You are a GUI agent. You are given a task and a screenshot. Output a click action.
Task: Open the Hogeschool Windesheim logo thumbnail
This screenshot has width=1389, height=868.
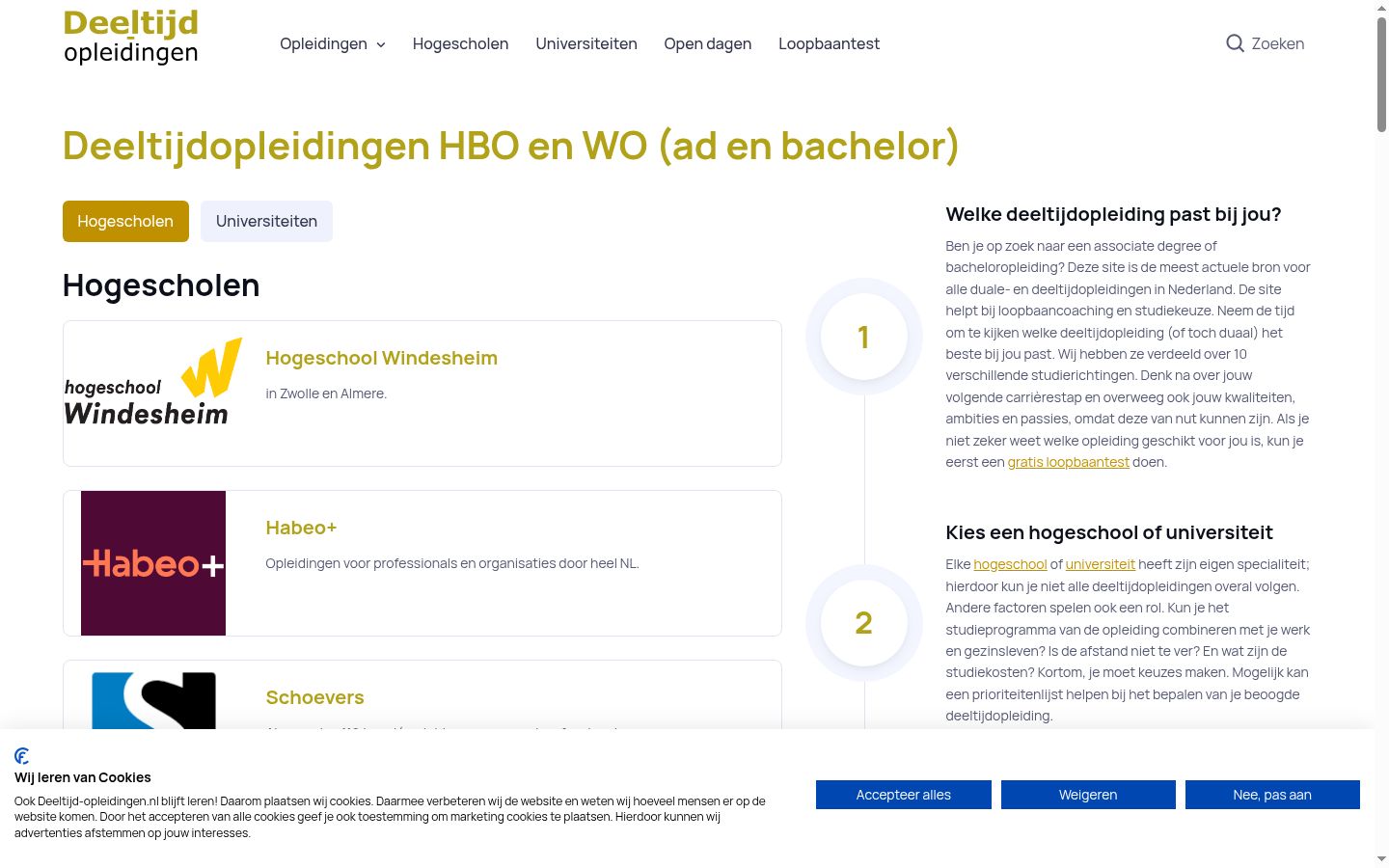pyautogui.click(x=153, y=383)
